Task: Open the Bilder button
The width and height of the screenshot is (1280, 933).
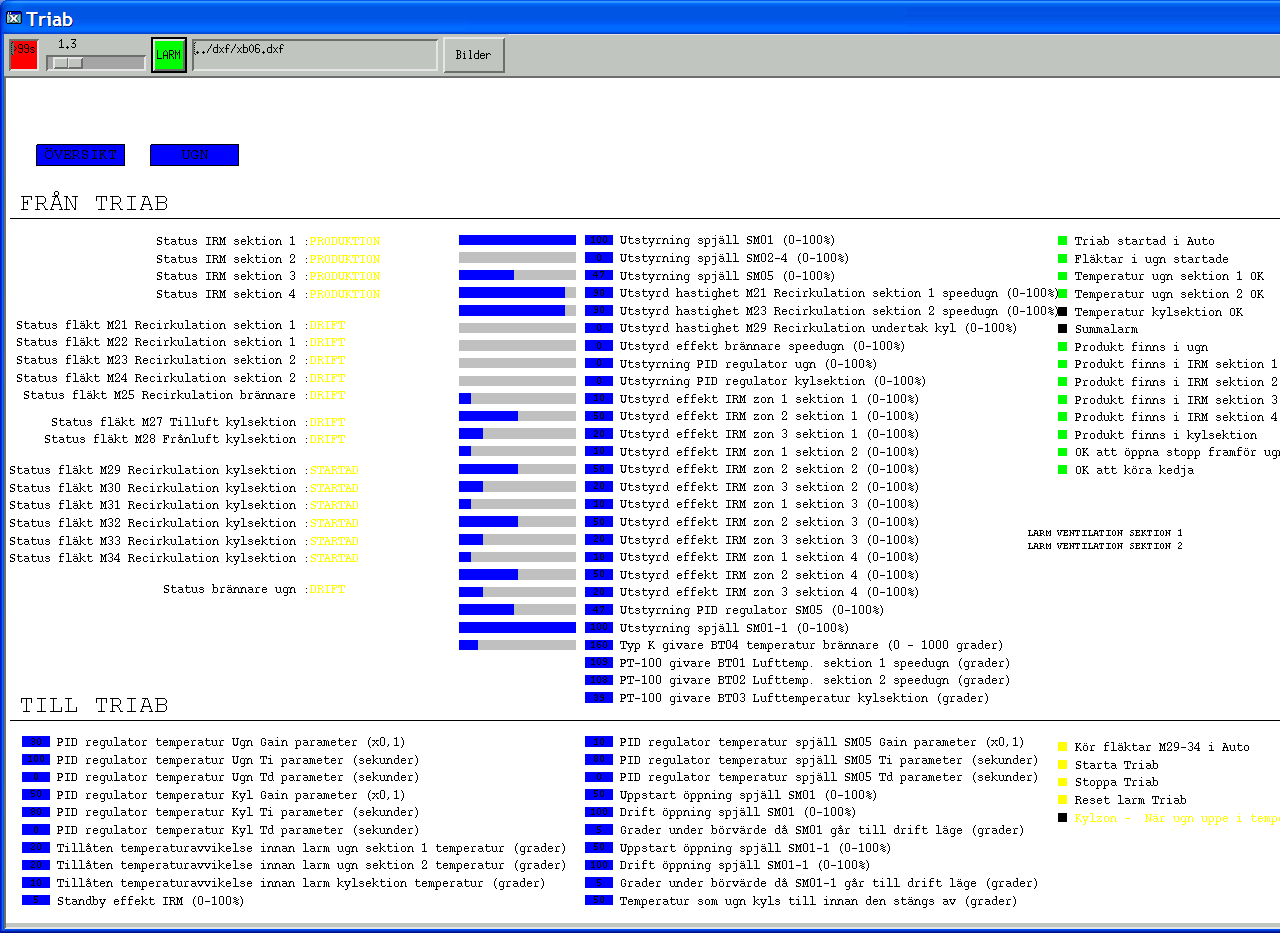Action: pyautogui.click(x=474, y=55)
